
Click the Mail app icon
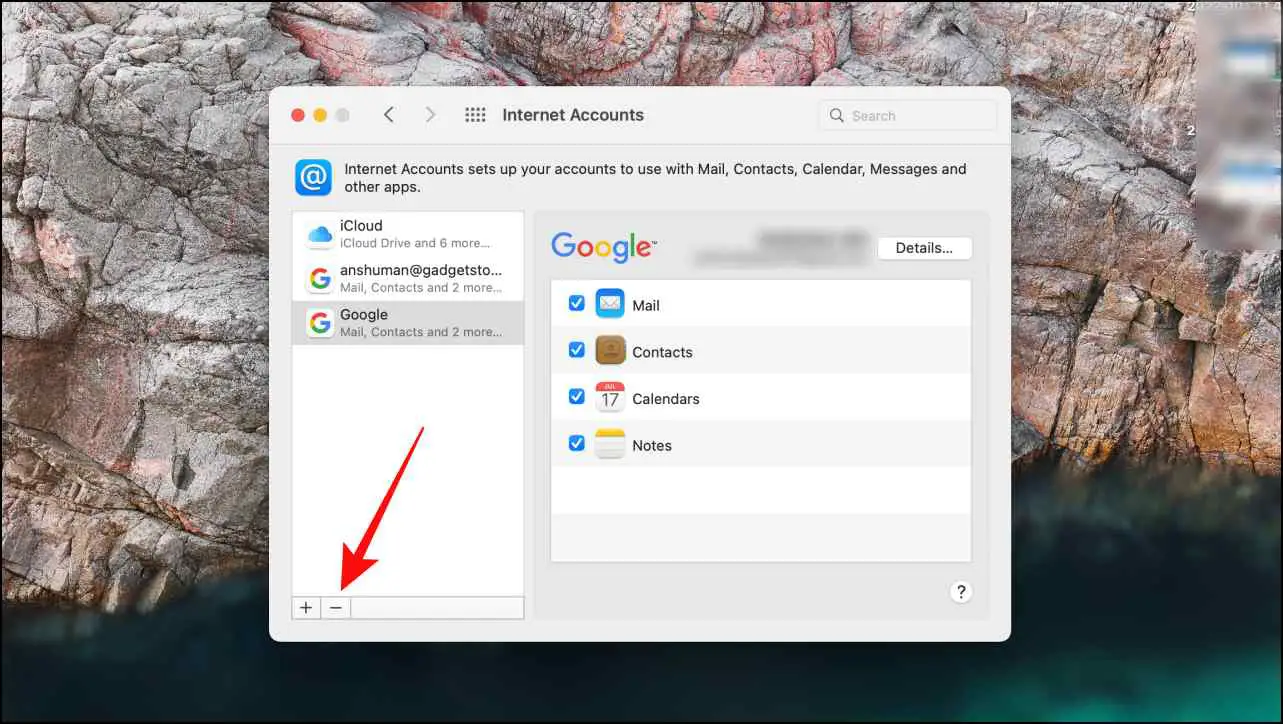[x=610, y=303]
